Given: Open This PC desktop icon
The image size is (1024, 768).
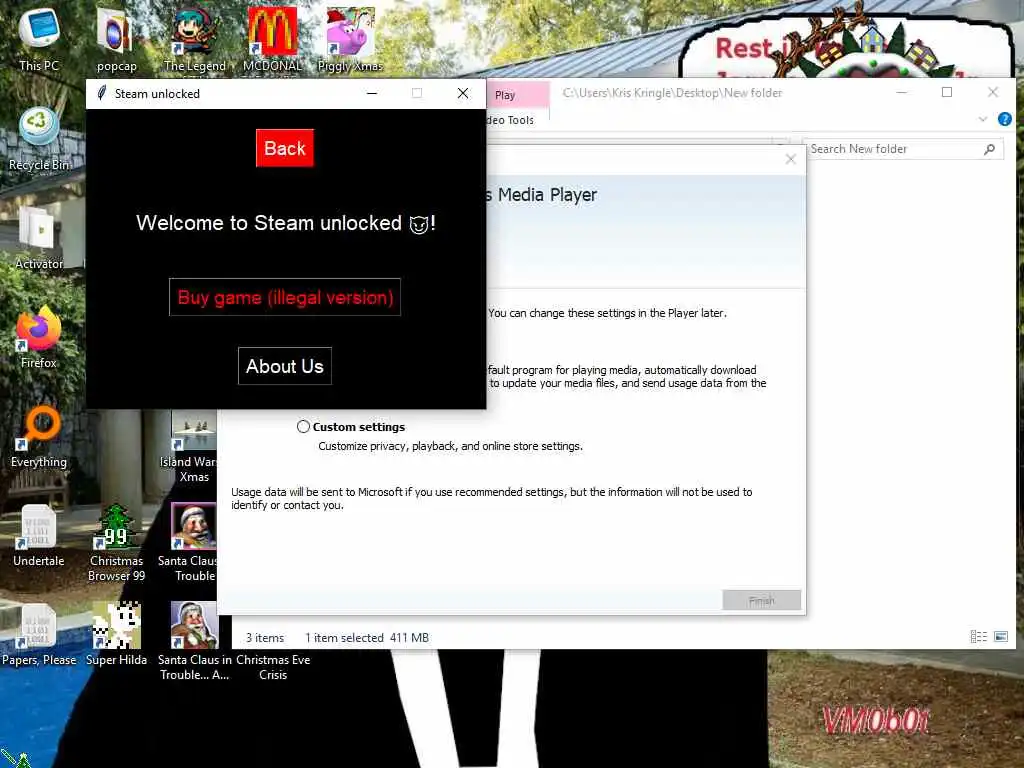Looking at the screenshot, I should [x=39, y=37].
